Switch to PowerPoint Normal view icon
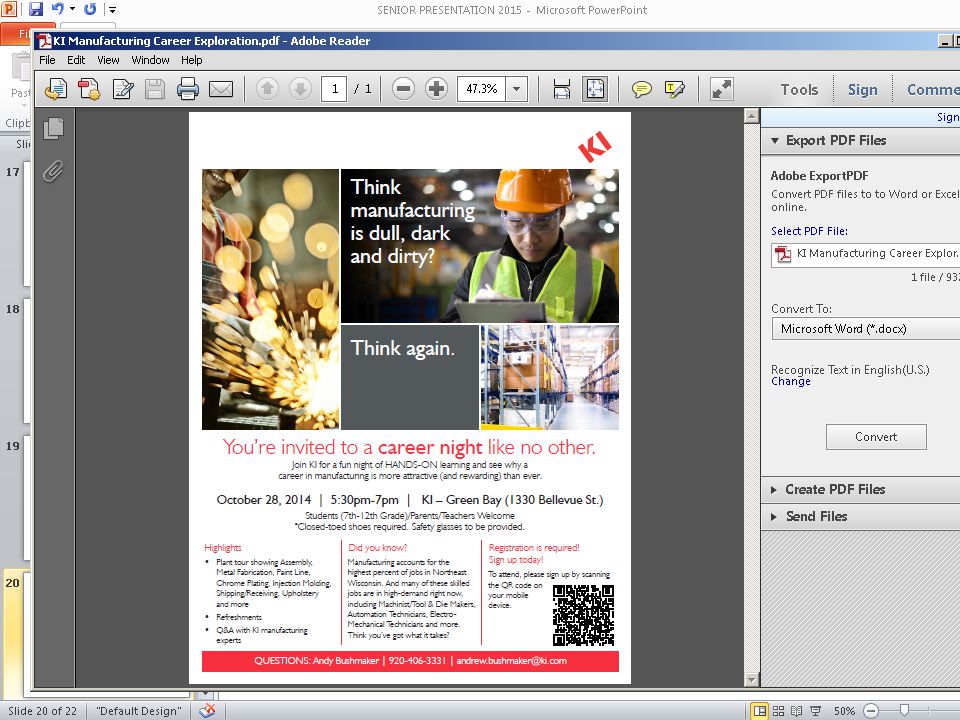The height and width of the screenshot is (720, 960). tap(760, 711)
